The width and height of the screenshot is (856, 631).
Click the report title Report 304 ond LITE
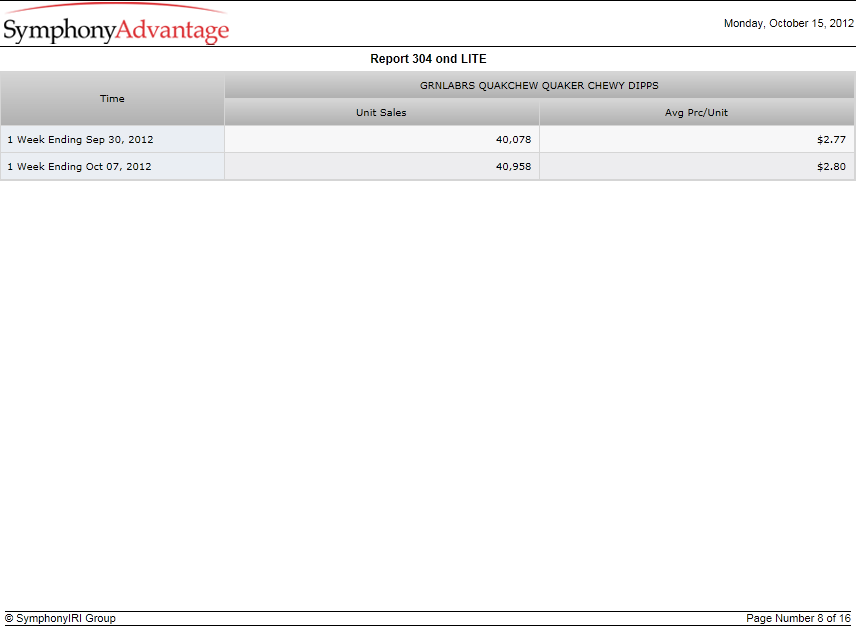428,59
